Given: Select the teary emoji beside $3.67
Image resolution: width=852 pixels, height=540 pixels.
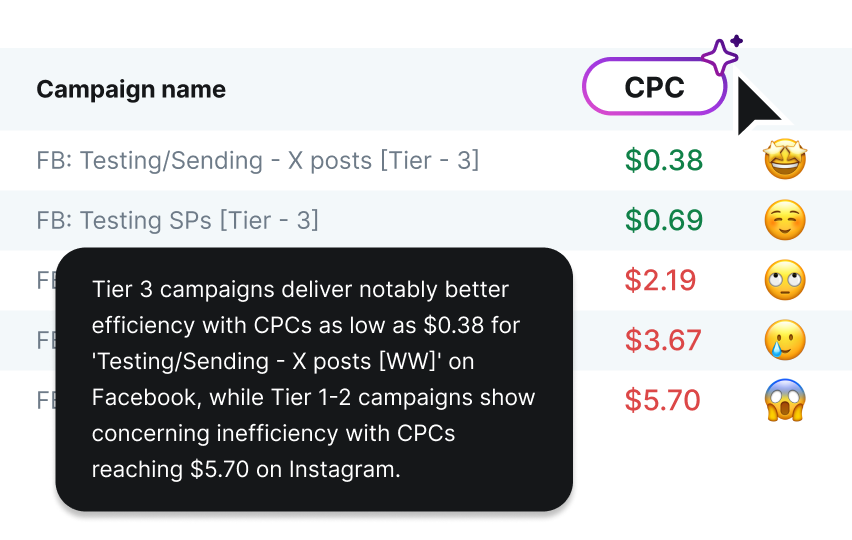Looking at the screenshot, I should pyautogui.click(x=785, y=340).
